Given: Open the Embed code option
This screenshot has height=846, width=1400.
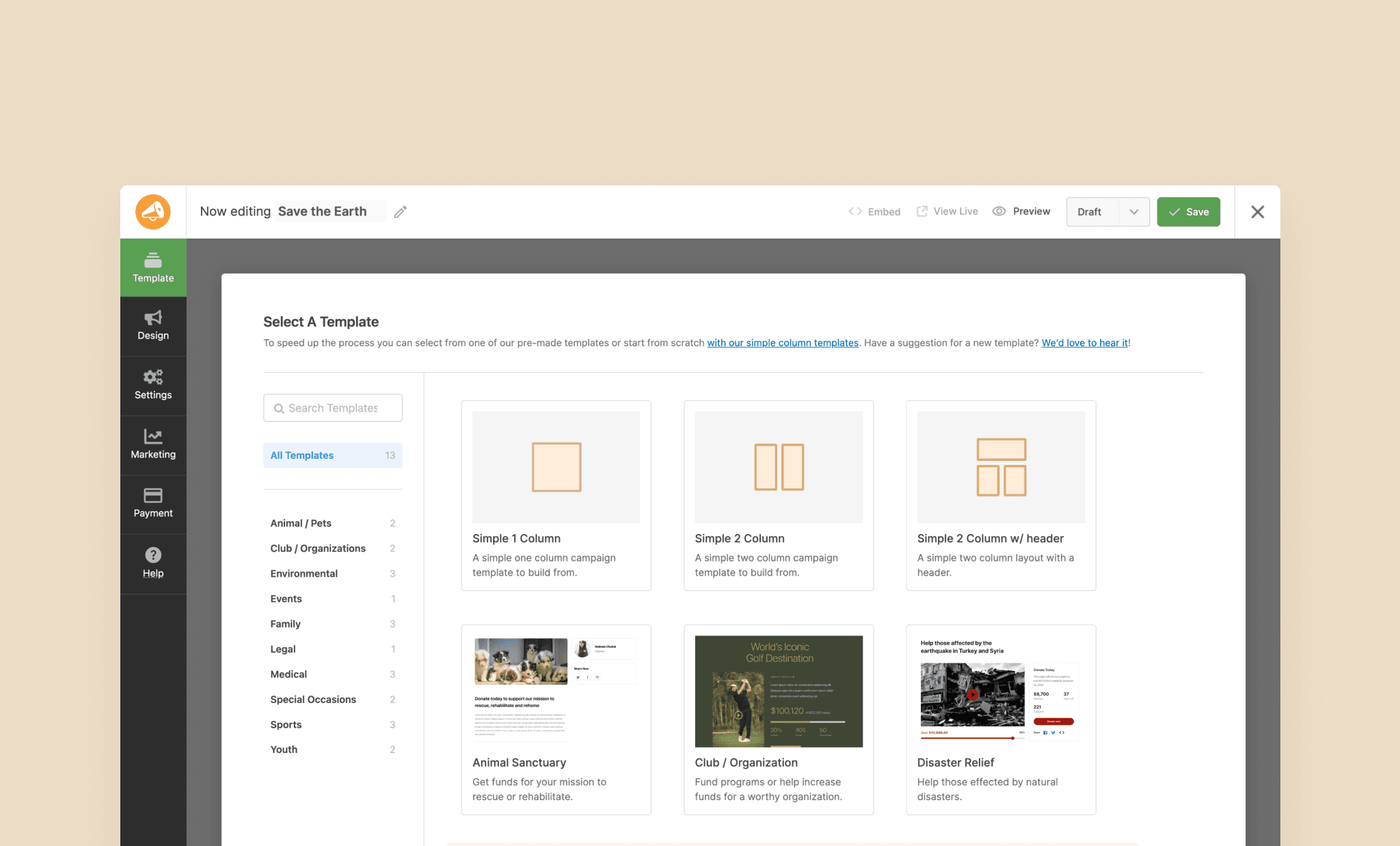Looking at the screenshot, I should (874, 212).
